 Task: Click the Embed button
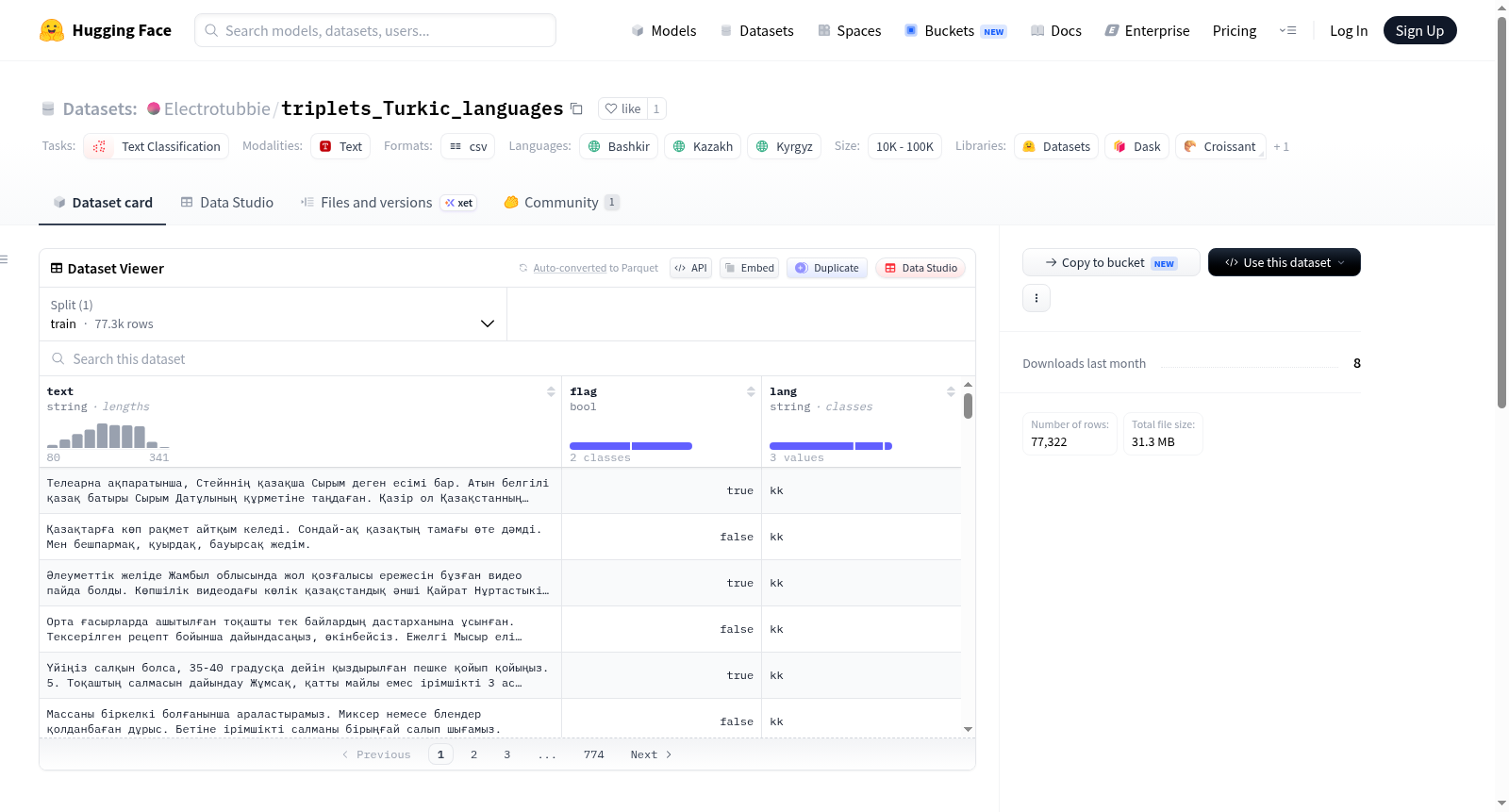pyautogui.click(x=749, y=268)
